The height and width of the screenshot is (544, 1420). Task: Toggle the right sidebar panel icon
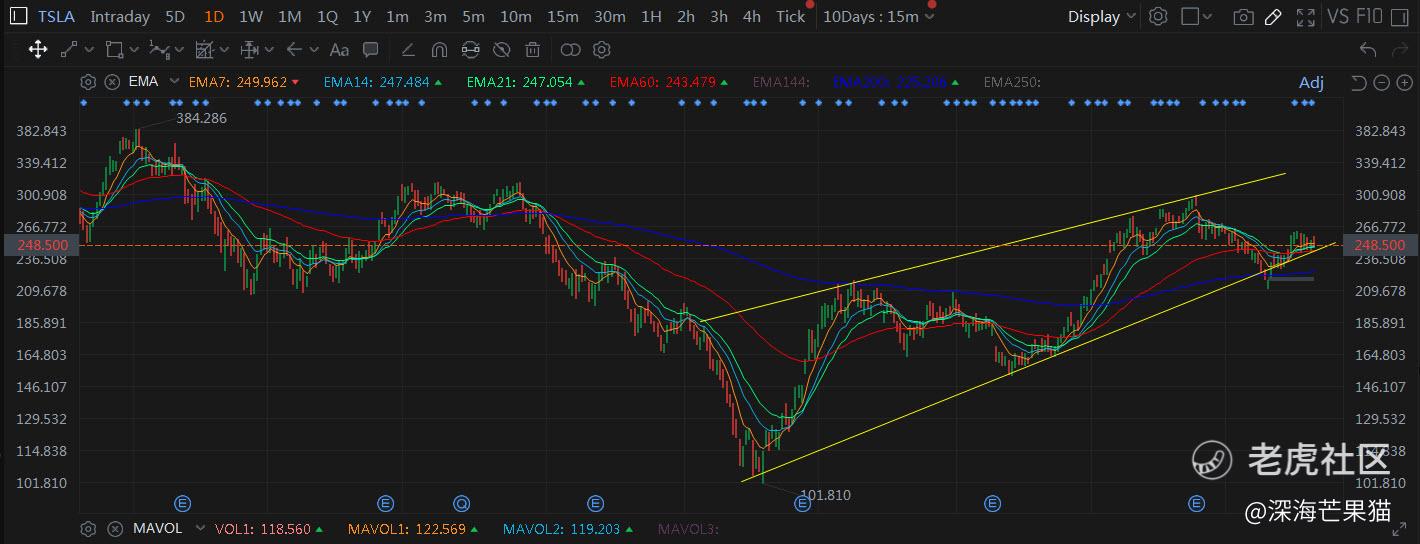[x=1400, y=16]
